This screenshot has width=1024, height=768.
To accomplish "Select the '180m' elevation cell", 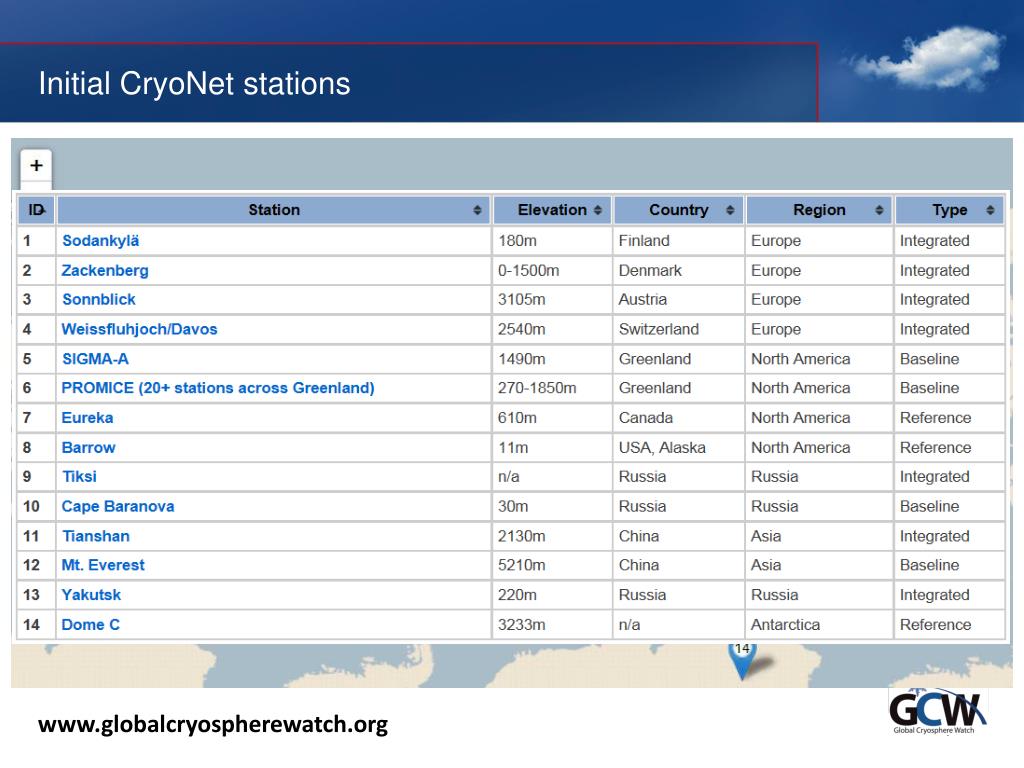I will 551,240.
